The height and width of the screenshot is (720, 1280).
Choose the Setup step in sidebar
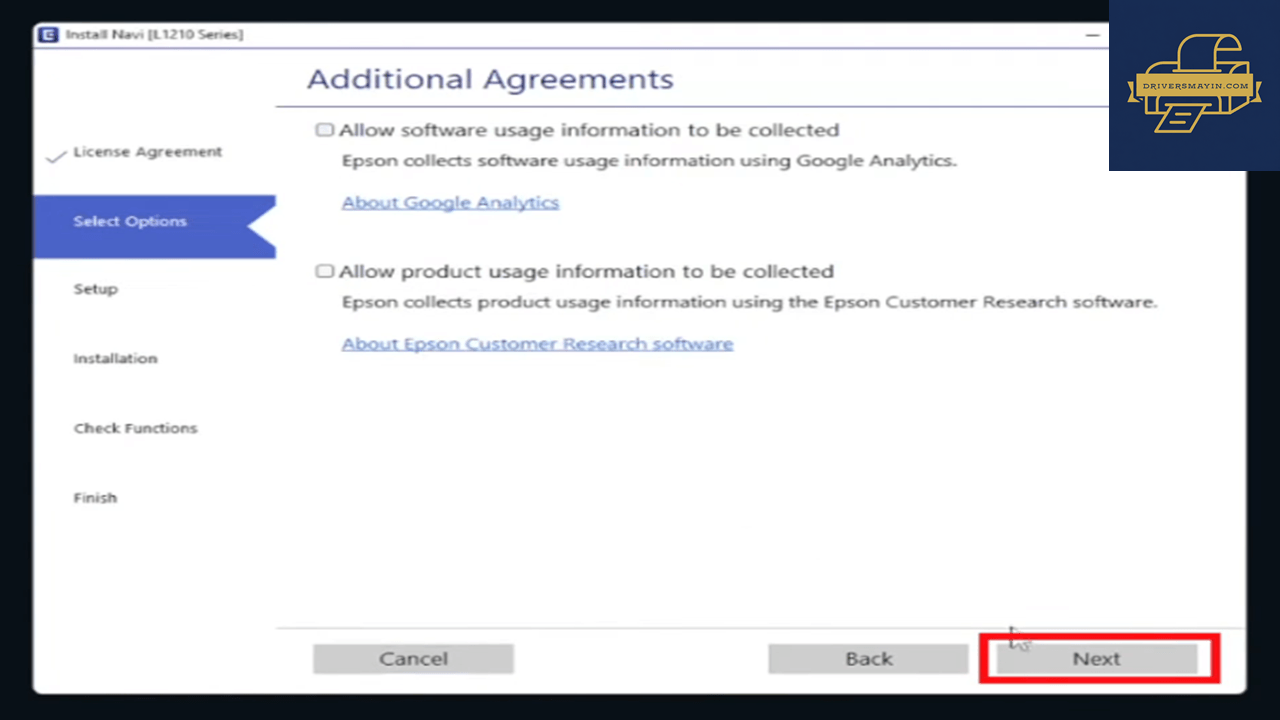tap(95, 289)
